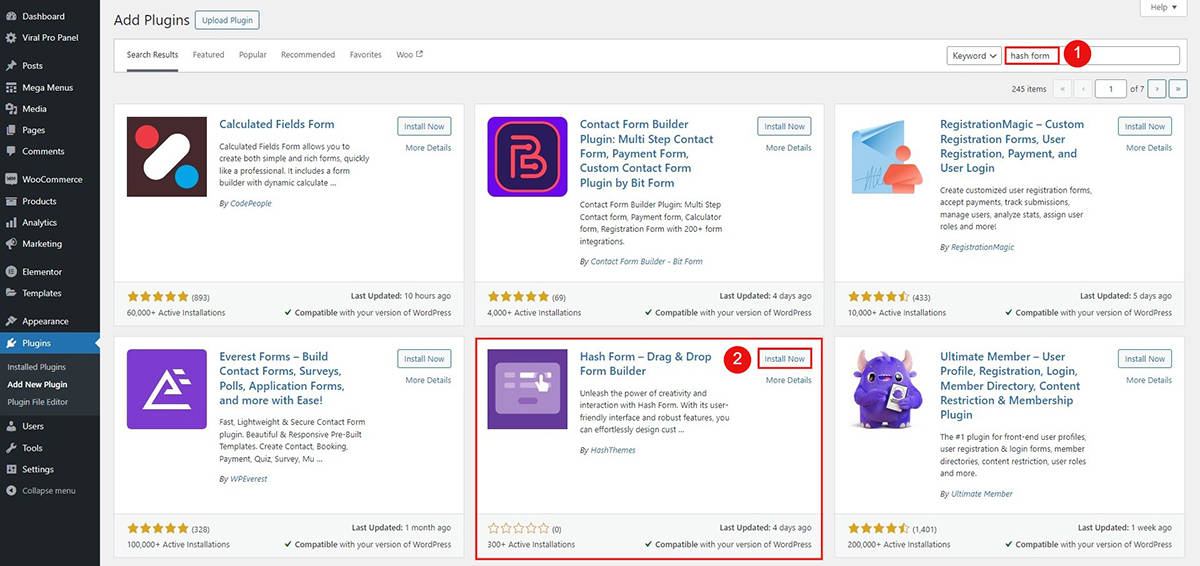1200x566 pixels.
Task: Open Installed Plugins submenu item
Action: 37,367
